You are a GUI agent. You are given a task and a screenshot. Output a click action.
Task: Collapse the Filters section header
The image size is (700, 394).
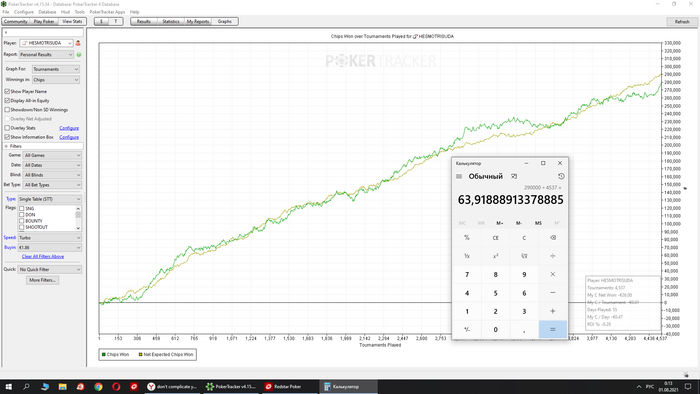coord(43,146)
